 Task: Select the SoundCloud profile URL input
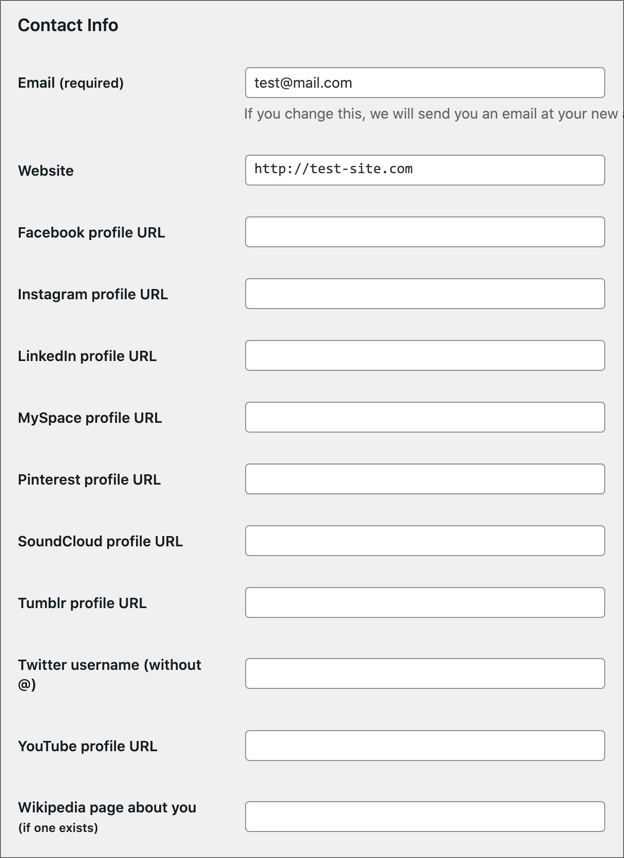[424, 541]
